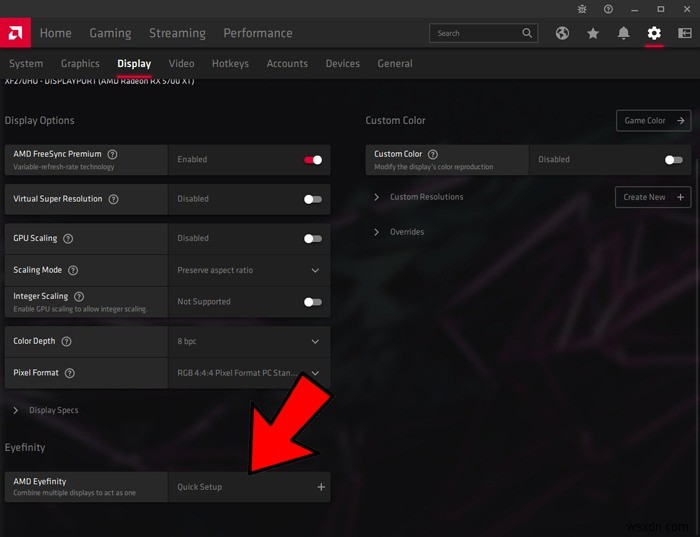The width and height of the screenshot is (700, 537).
Task: Toggle Integer Scaling switch
Action: (313, 302)
